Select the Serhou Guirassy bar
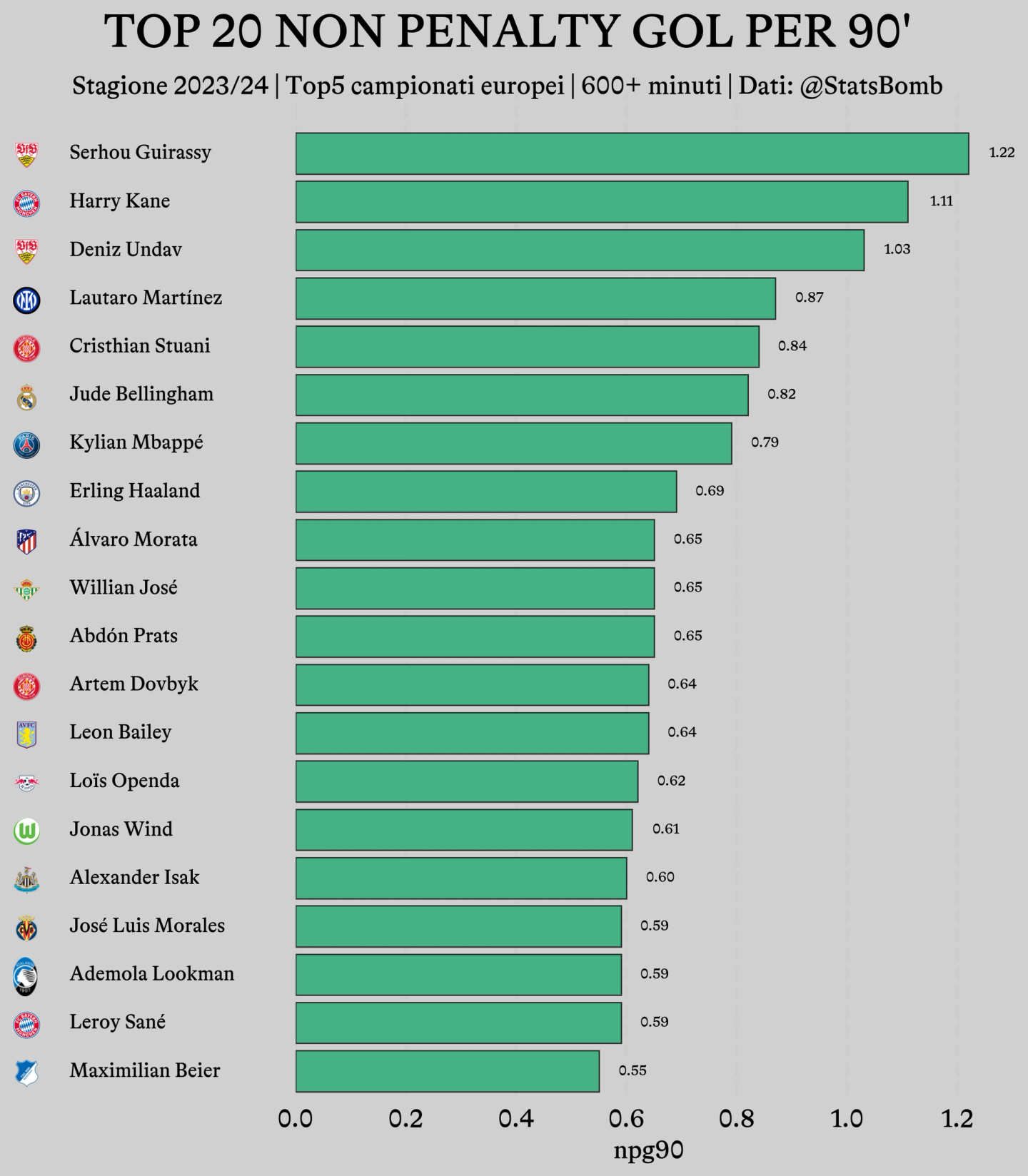This screenshot has height=1176, width=1028. click(633, 153)
